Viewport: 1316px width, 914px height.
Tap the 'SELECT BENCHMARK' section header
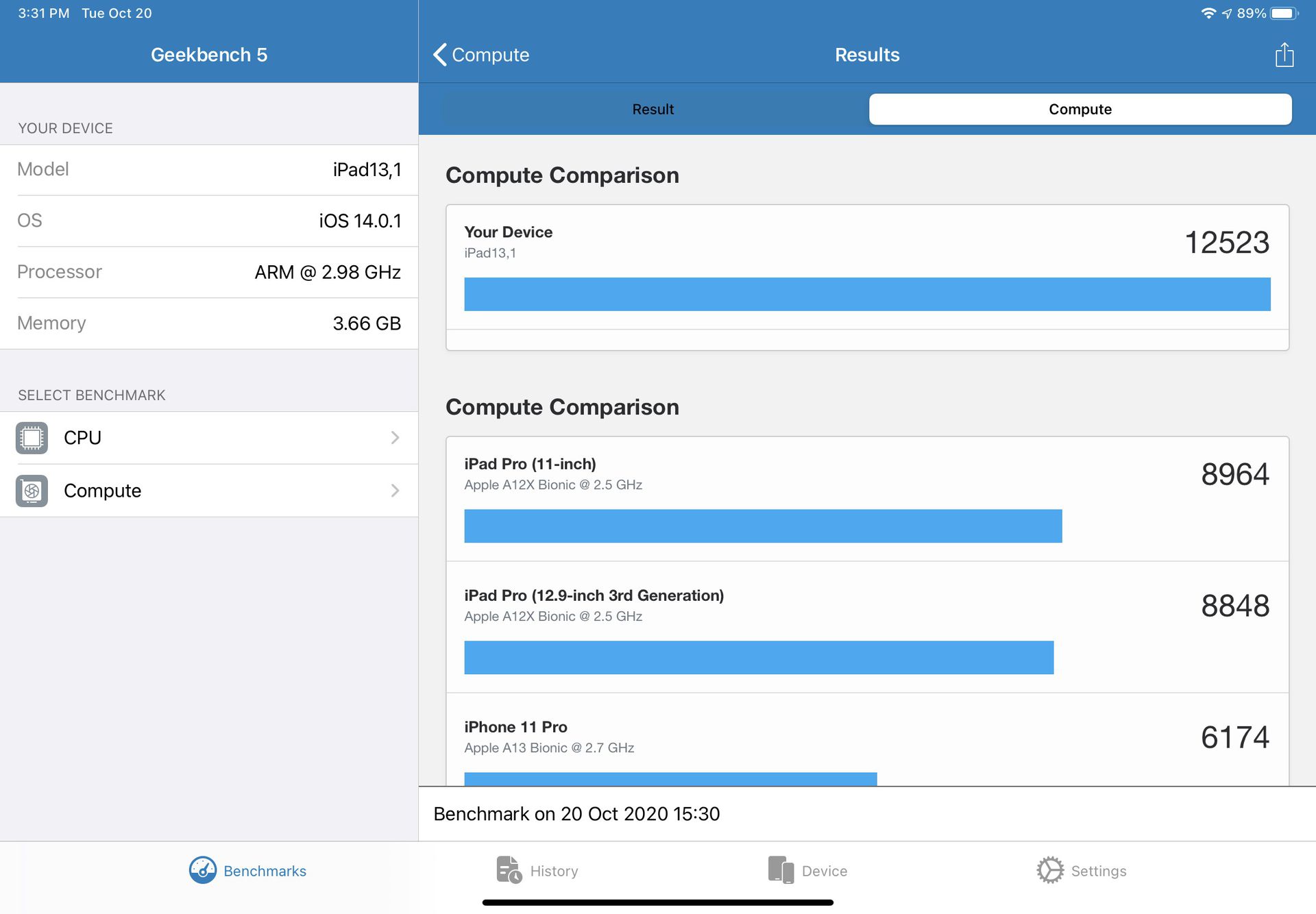click(x=91, y=395)
